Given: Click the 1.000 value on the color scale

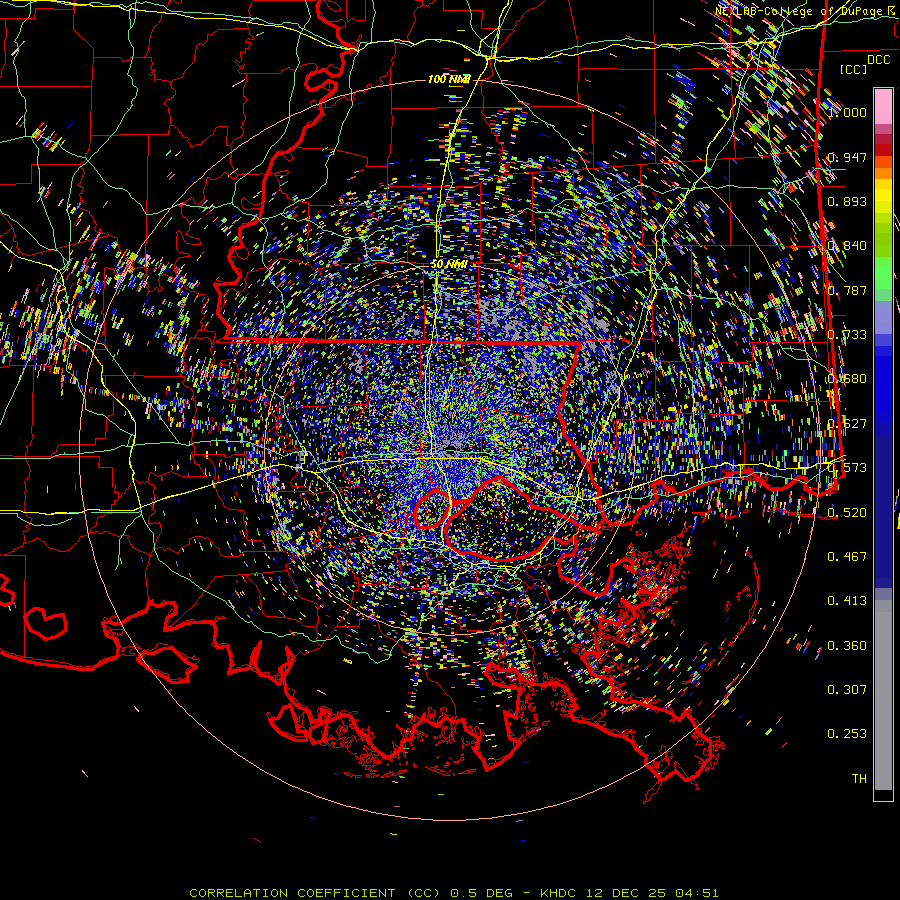Looking at the screenshot, I should click(847, 112).
